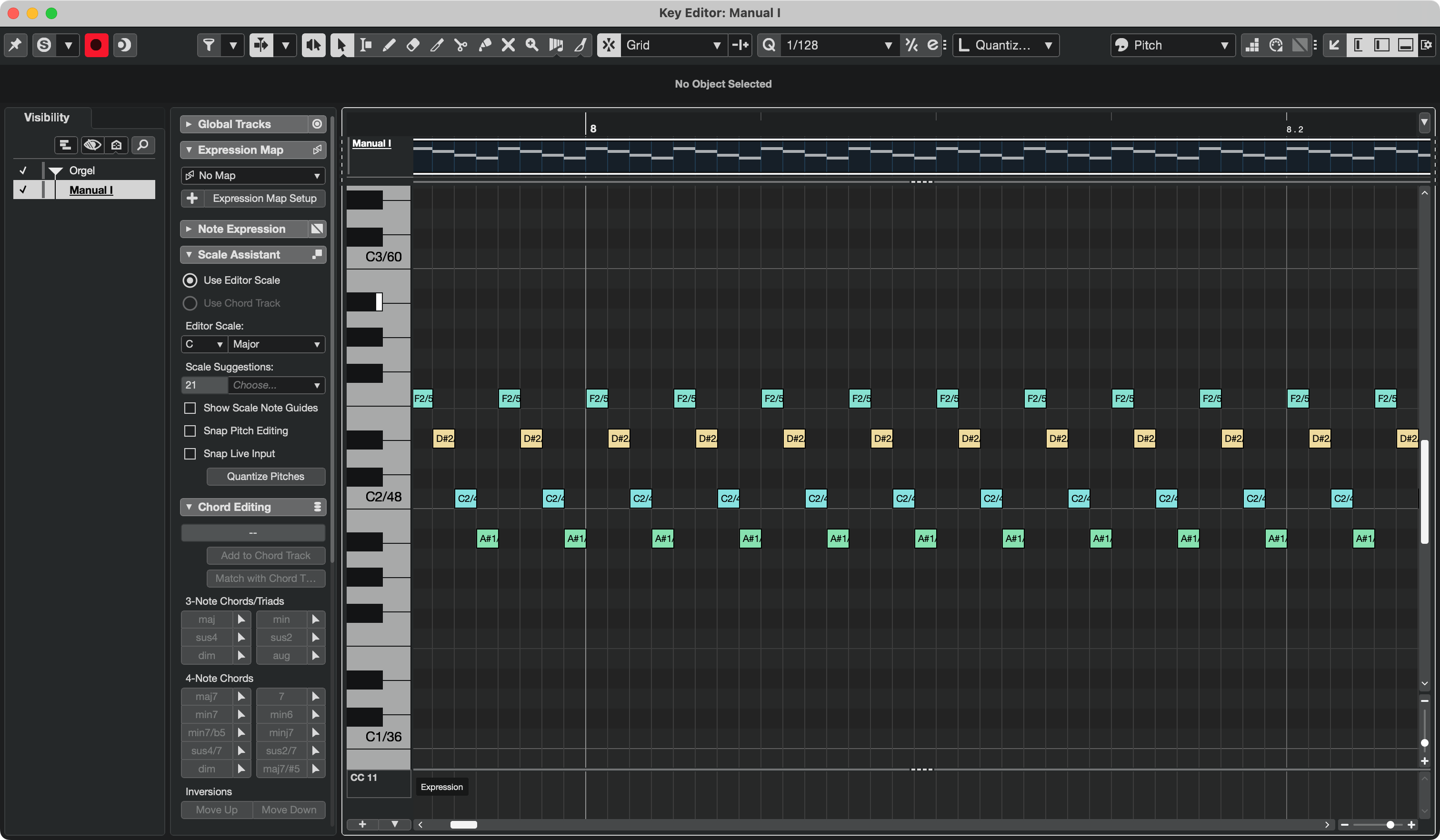Open the Length Quantize dropdown

coord(1006,45)
